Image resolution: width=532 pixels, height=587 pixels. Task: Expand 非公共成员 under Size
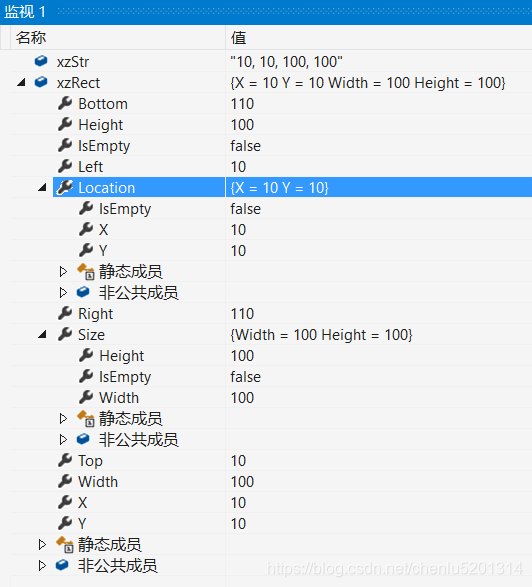click(63, 439)
